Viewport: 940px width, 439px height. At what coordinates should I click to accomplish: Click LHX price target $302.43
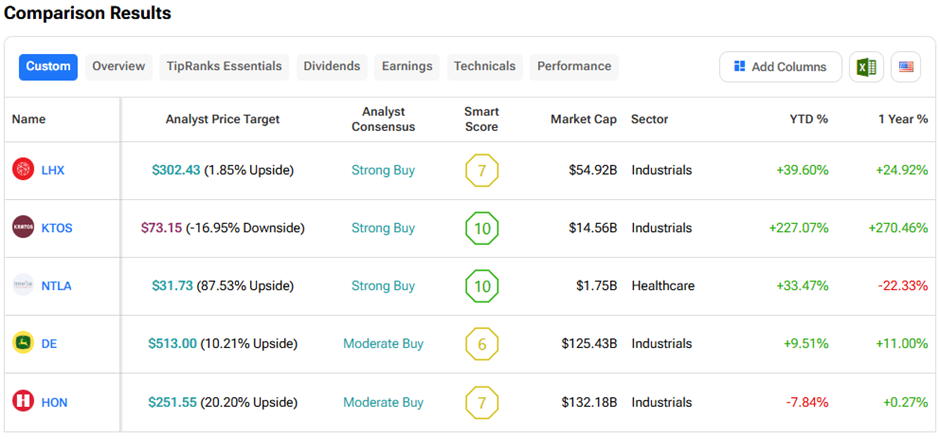pyautogui.click(x=176, y=170)
